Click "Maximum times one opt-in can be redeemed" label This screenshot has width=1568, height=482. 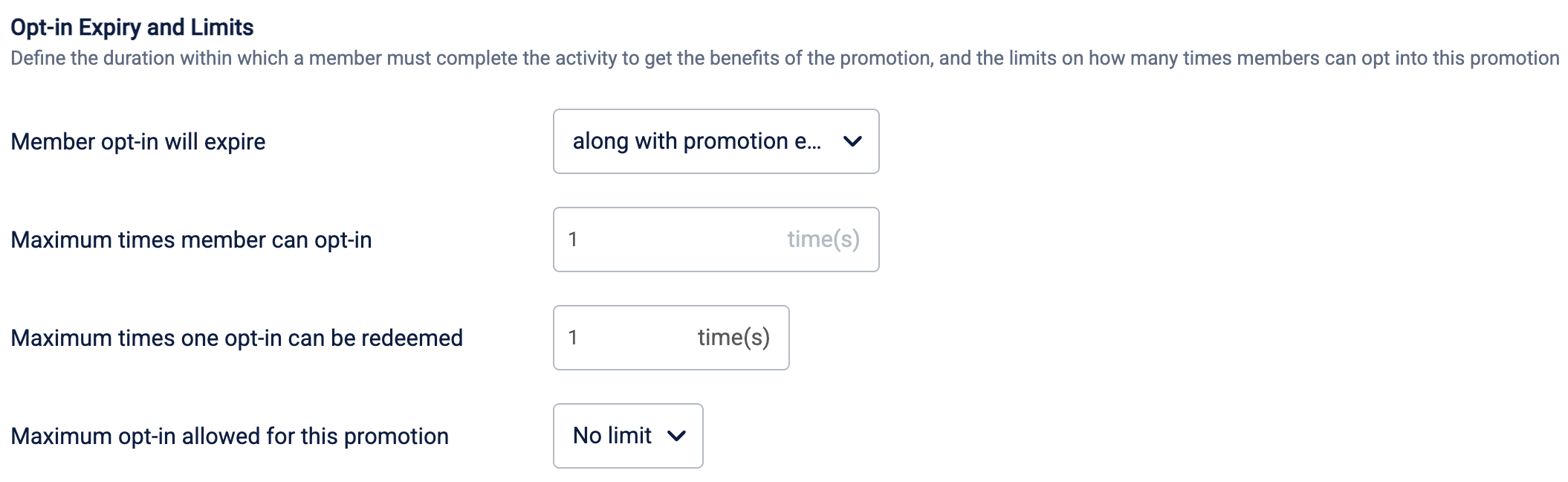point(236,338)
